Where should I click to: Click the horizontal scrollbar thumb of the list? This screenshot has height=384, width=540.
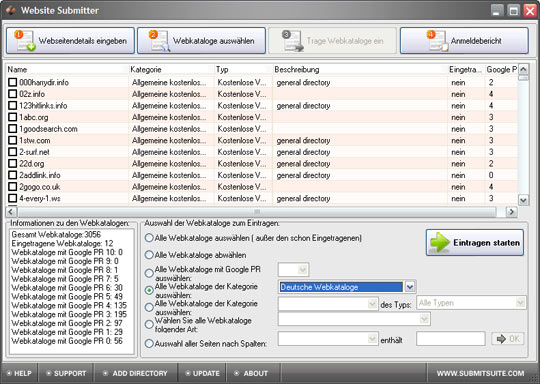coord(257,211)
